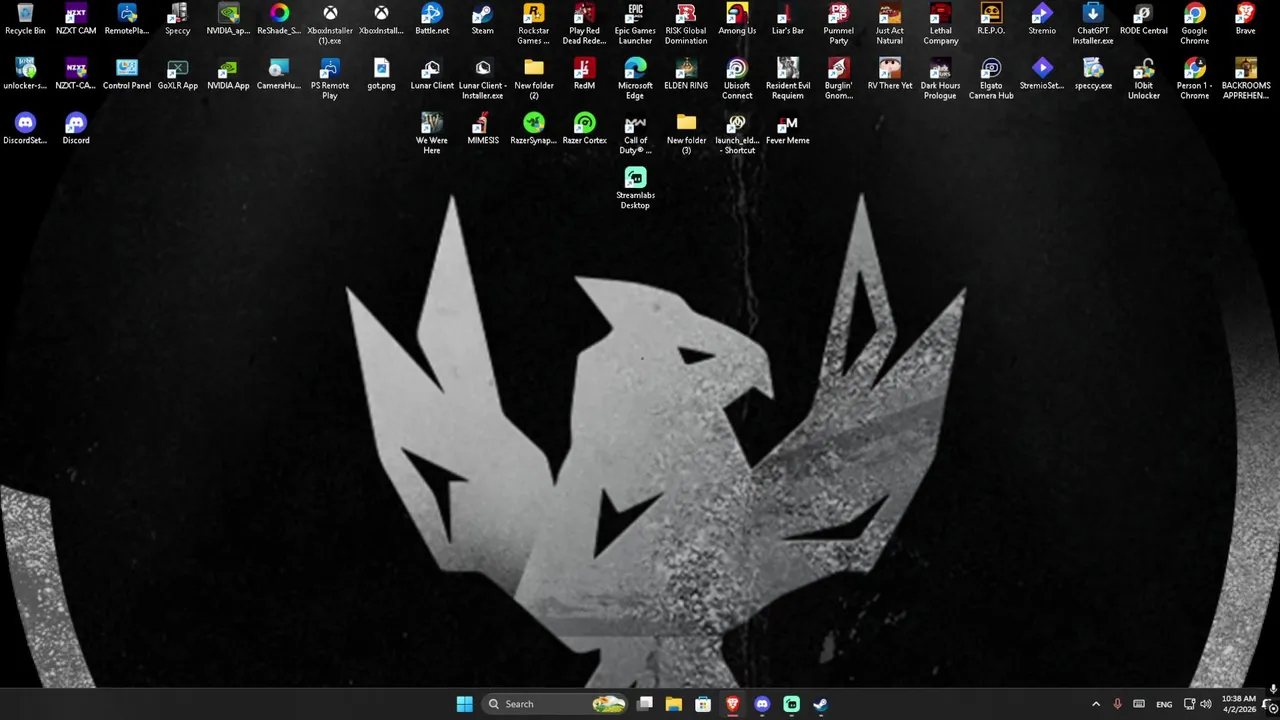Open Just Act Natural shortcut
1280x720 pixels.
[889, 24]
